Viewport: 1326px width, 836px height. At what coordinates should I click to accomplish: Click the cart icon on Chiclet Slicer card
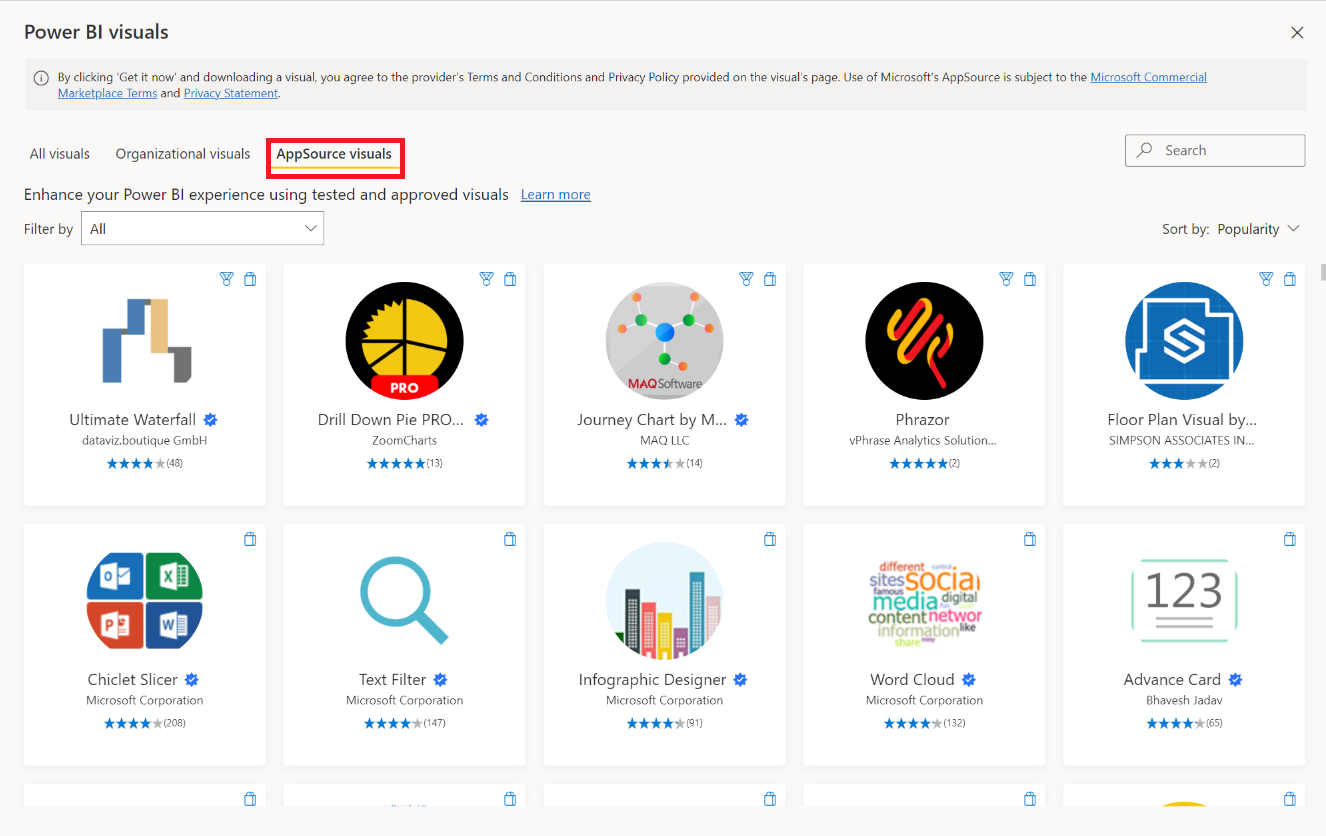pos(250,538)
